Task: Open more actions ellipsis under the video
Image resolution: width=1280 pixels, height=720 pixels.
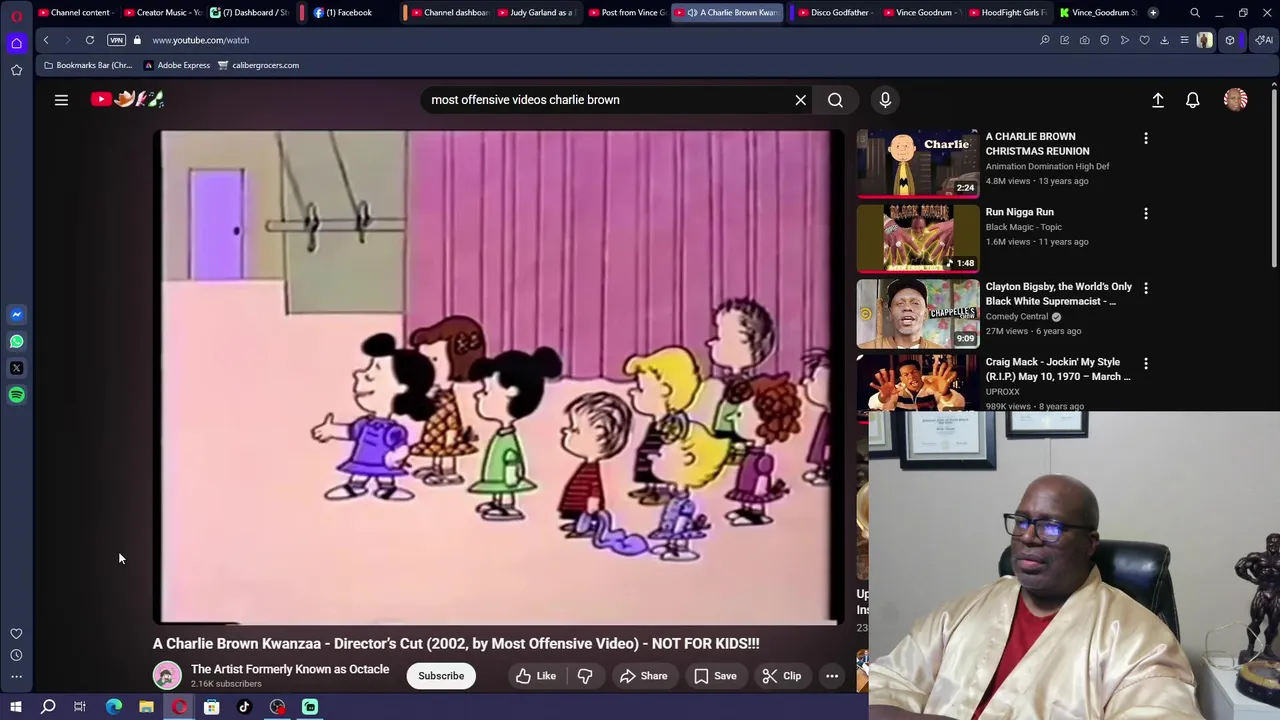Action: pos(832,676)
